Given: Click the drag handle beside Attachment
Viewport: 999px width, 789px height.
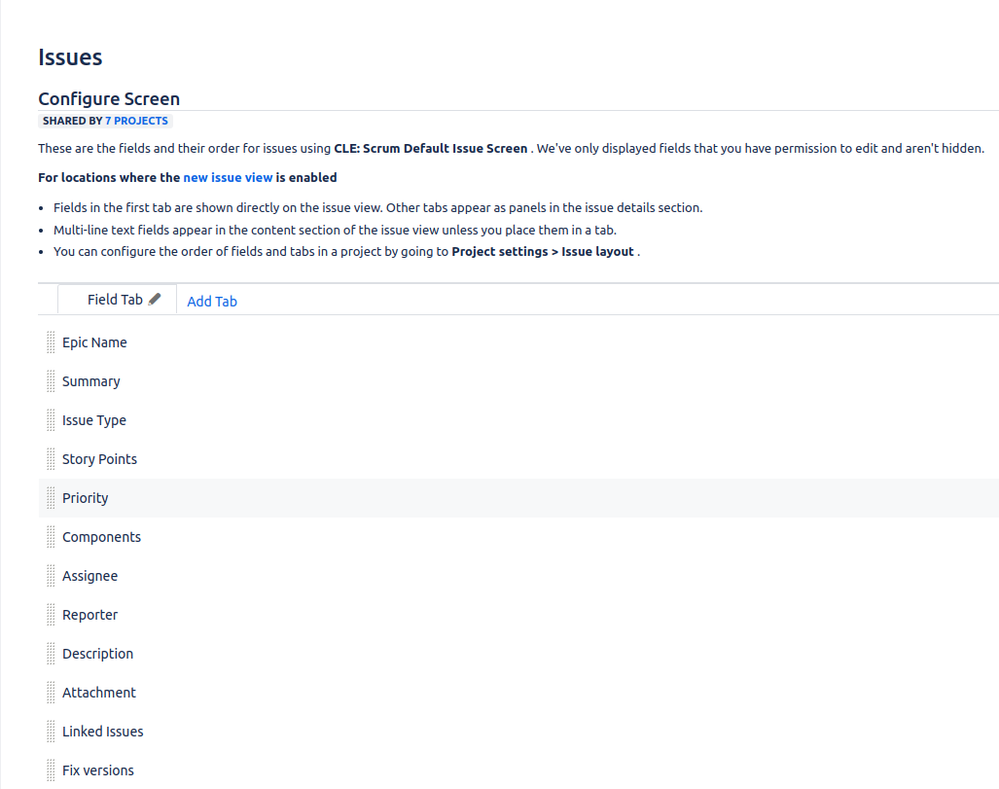Looking at the screenshot, I should (x=50, y=692).
